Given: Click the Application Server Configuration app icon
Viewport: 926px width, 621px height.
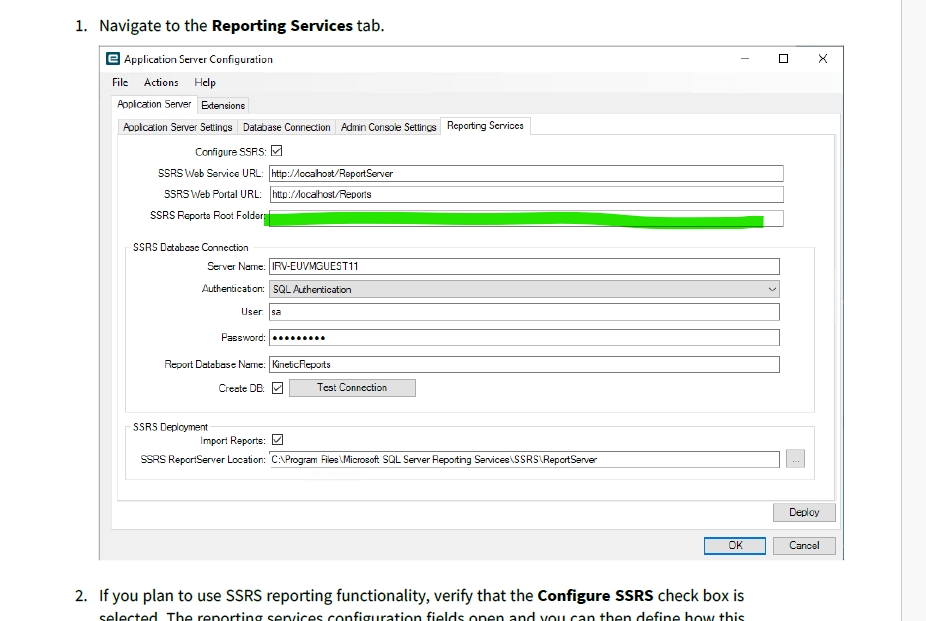Looking at the screenshot, I should tap(113, 58).
